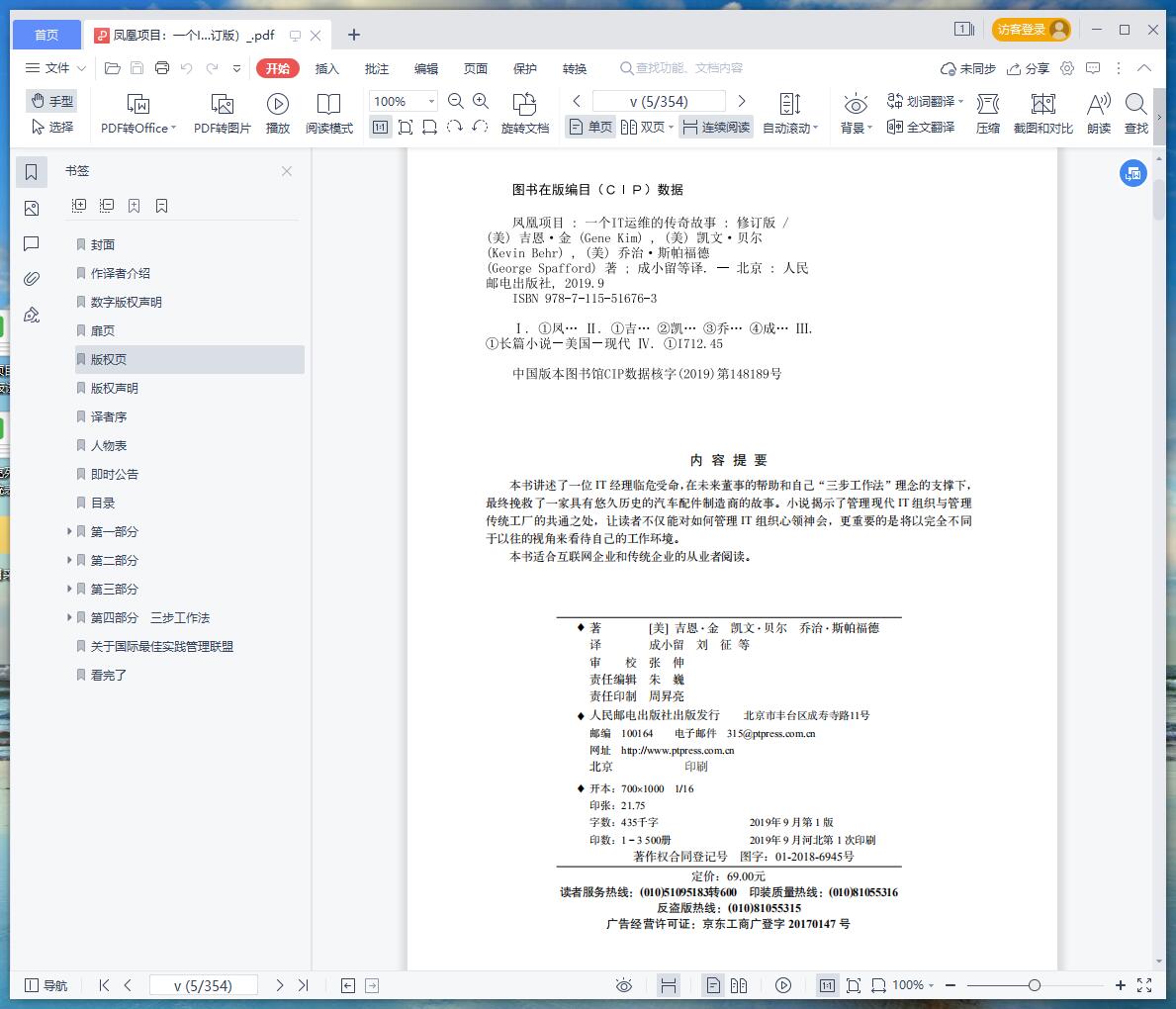This screenshot has height=1009, width=1176.
Task: Go to previous page in toolbar
Action: [577, 101]
